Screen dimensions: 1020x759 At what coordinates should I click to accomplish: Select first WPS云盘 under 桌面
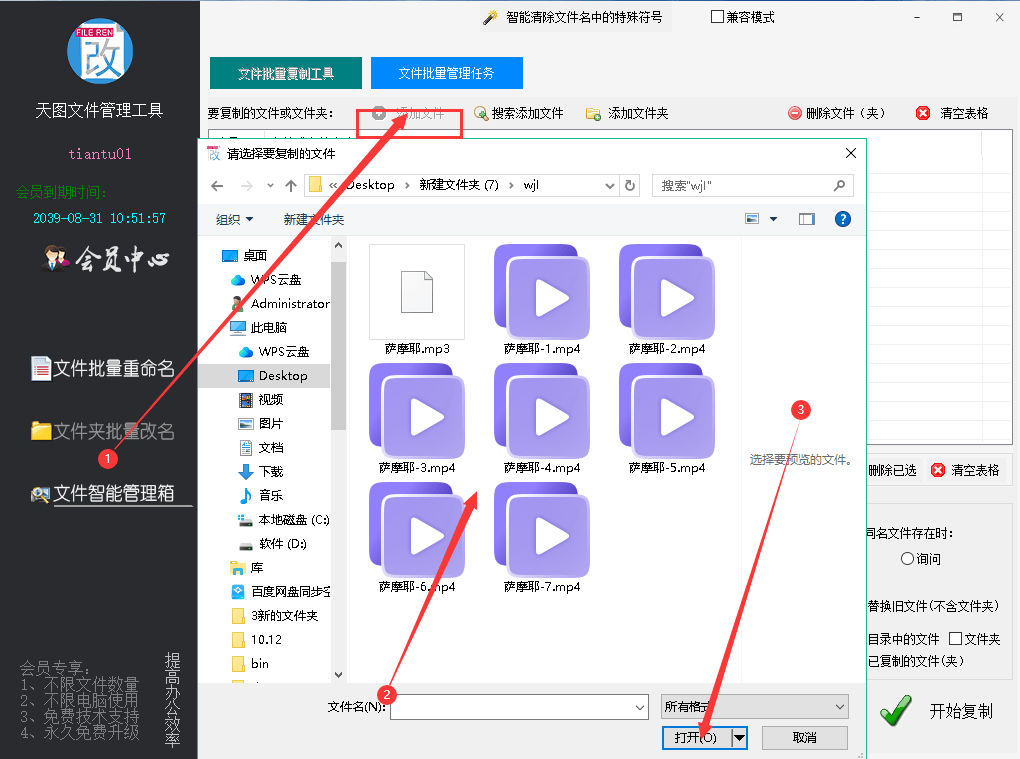pyautogui.click(x=266, y=280)
